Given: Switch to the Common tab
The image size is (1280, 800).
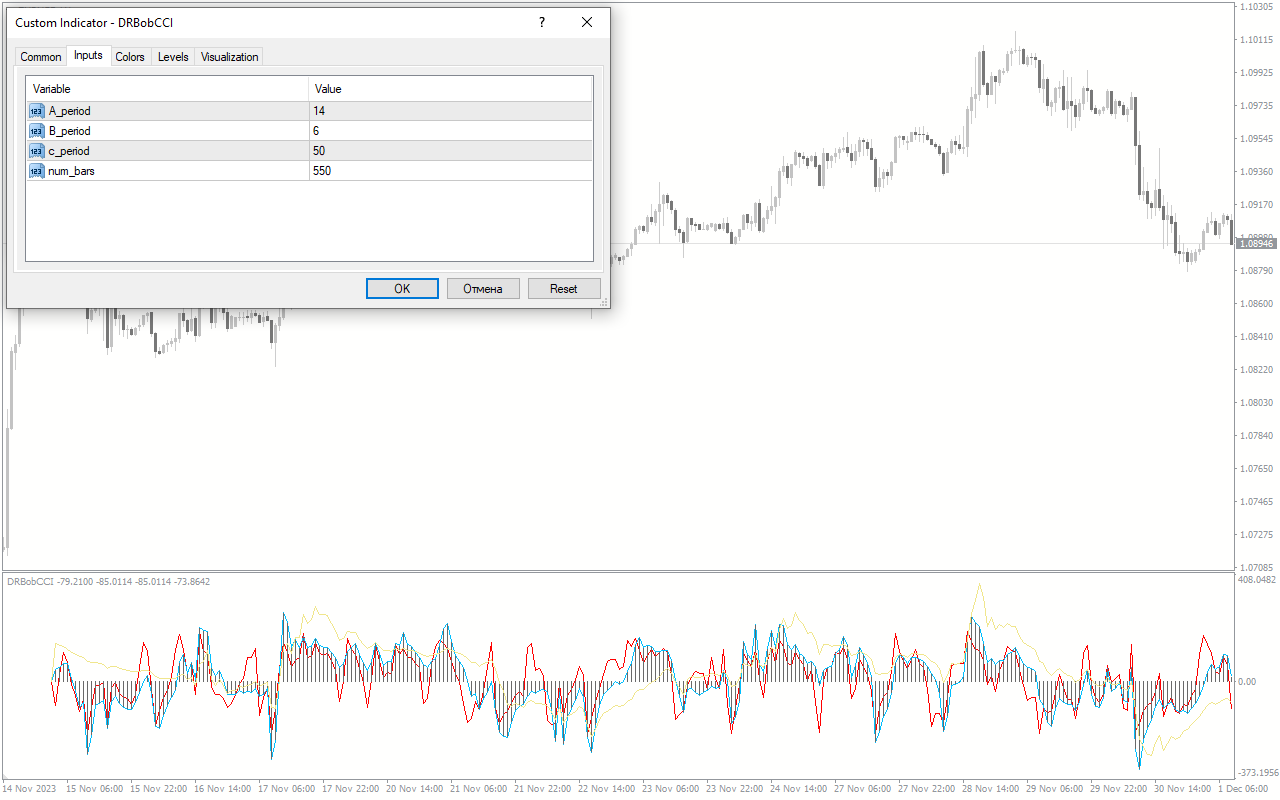Looking at the screenshot, I should pos(41,57).
